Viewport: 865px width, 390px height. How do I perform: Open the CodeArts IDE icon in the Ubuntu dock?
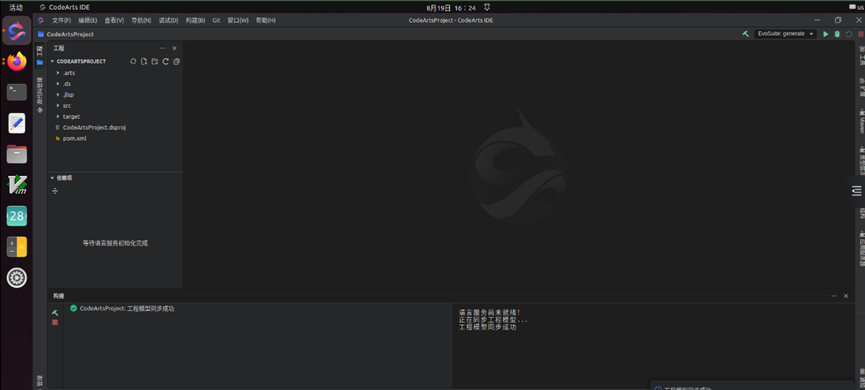point(17,30)
